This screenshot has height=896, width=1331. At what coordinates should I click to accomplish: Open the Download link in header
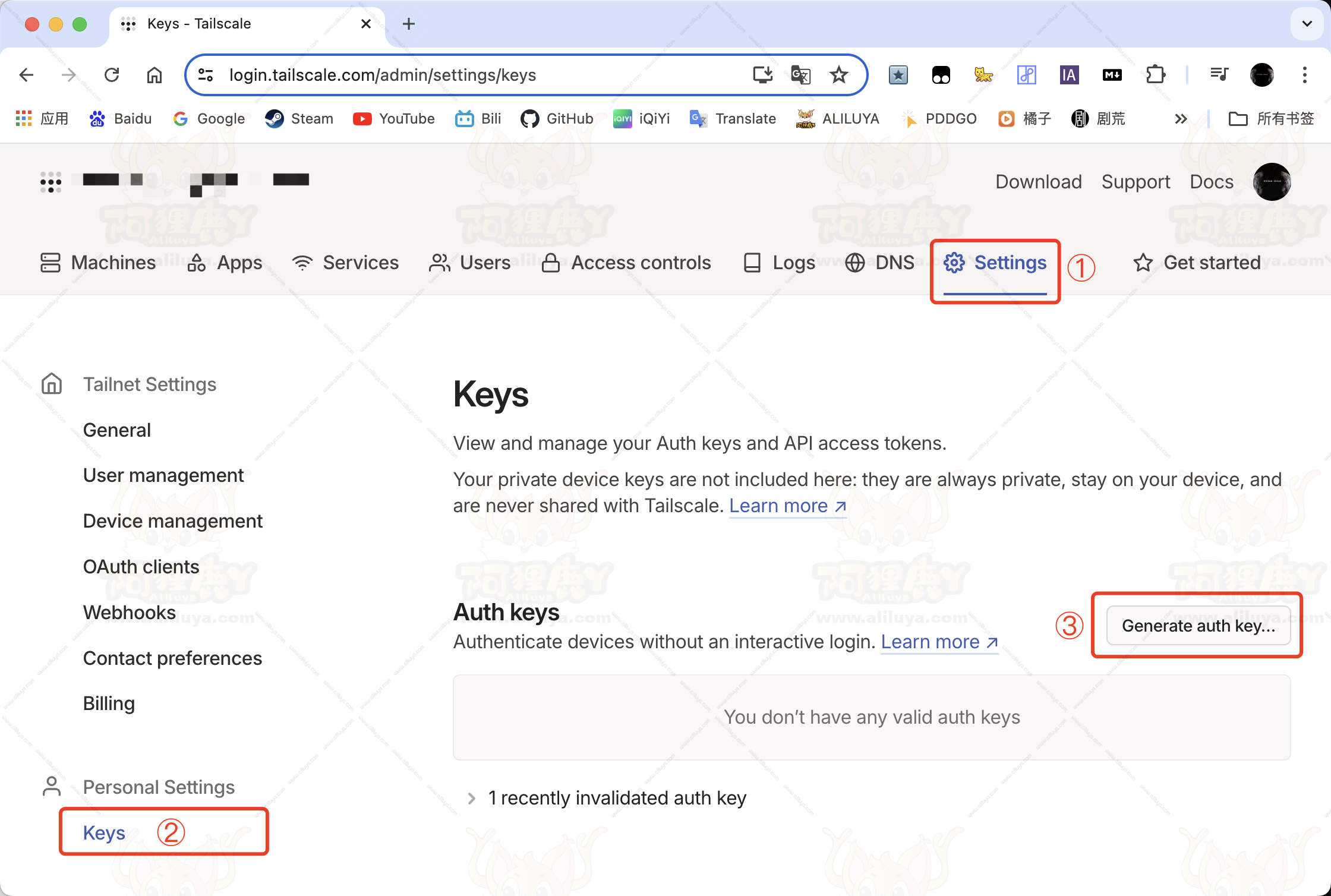(x=1039, y=182)
